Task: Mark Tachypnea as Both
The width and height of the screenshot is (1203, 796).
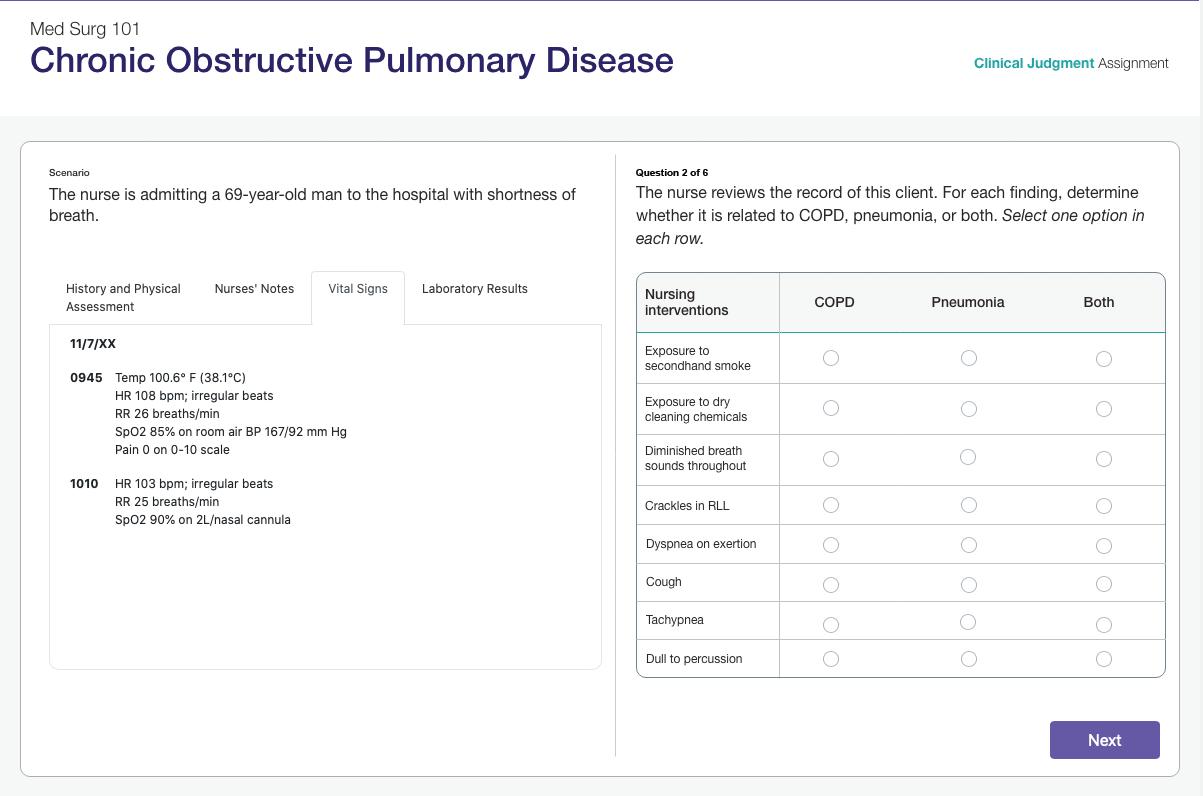Action: point(1104,625)
